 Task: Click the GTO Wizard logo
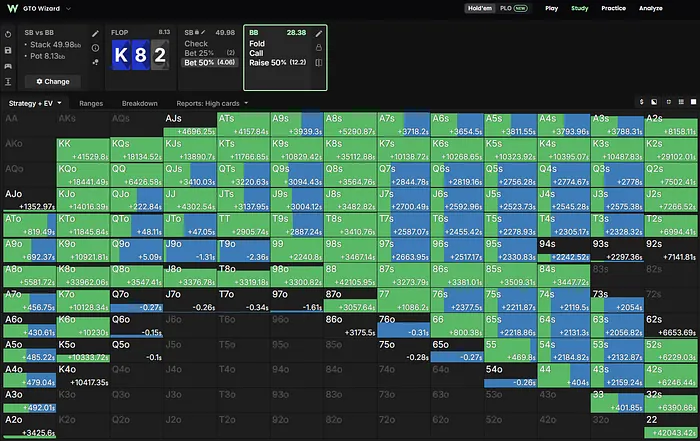pos(13,8)
